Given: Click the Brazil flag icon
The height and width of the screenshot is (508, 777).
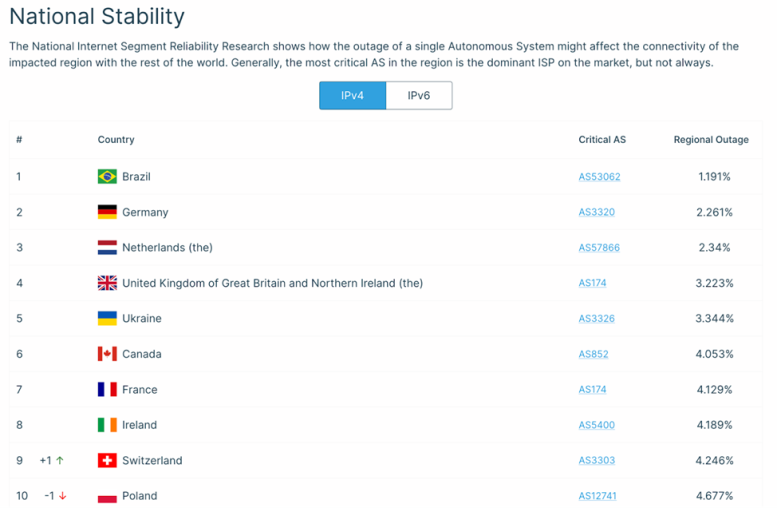Looking at the screenshot, I should (x=107, y=177).
